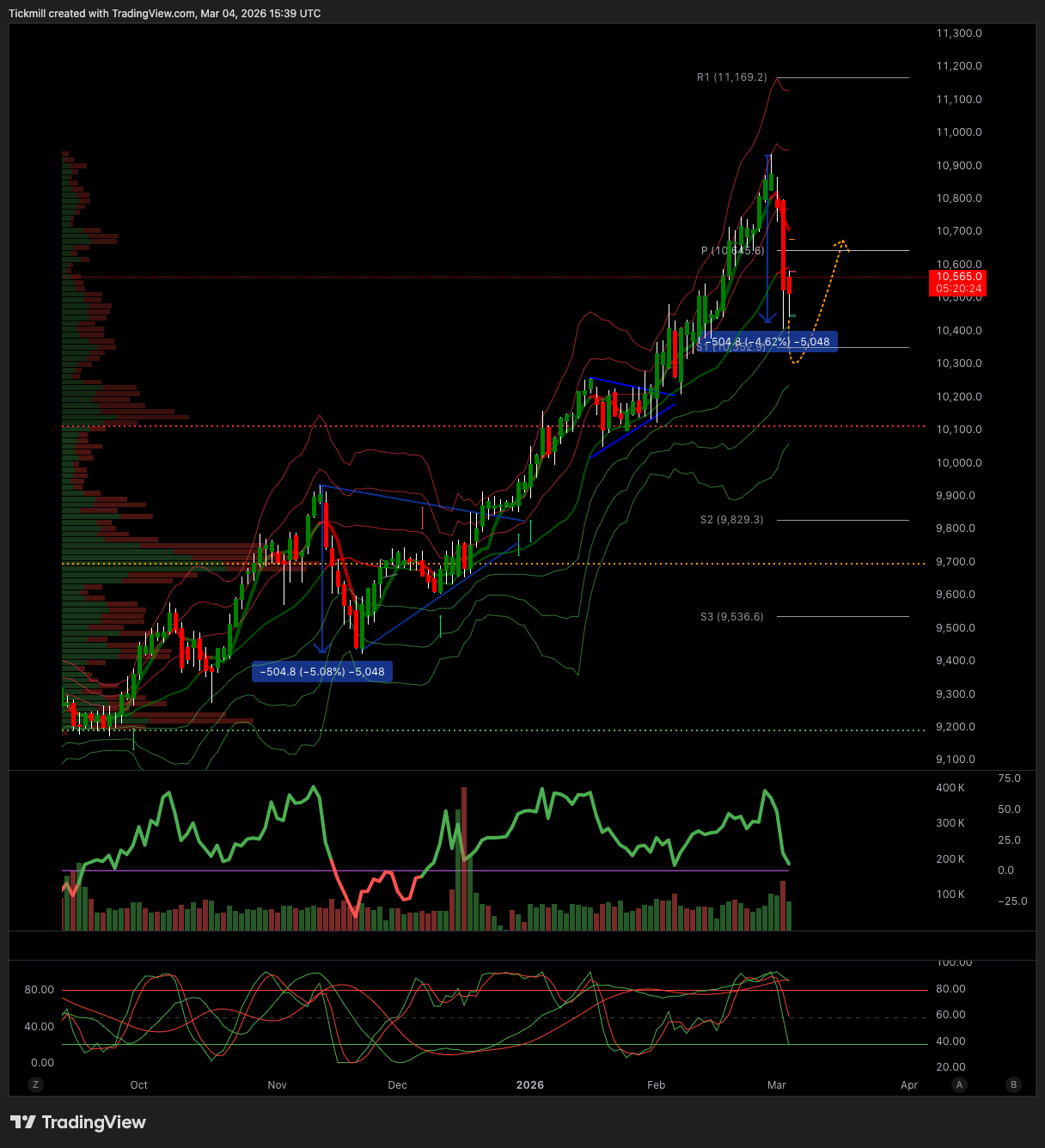The height and width of the screenshot is (1148, 1045).
Task: Click the 10,700.0 price axis label
Action: pos(959,231)
